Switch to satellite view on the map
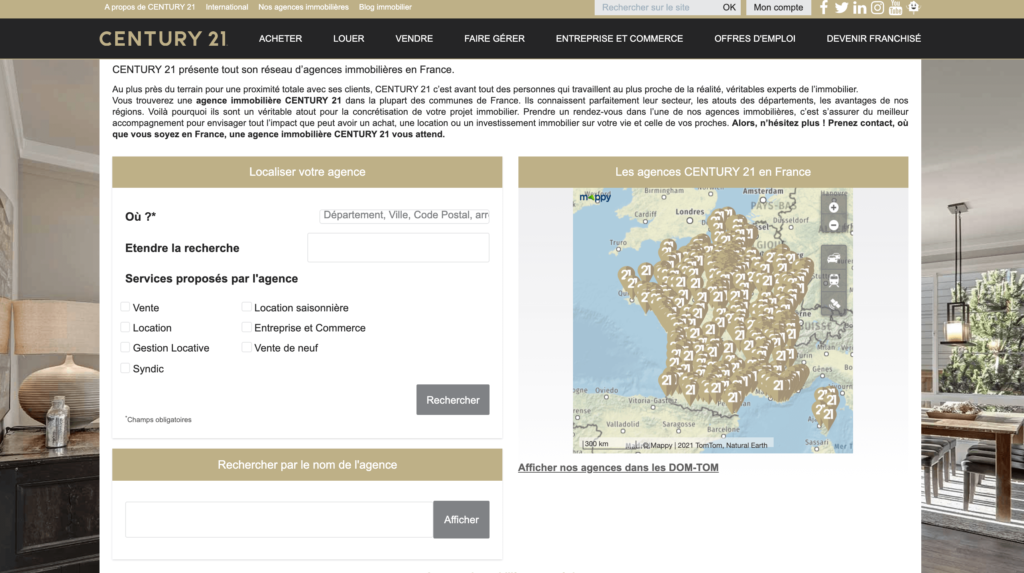Screen dimensions: 1024x573 833,304
